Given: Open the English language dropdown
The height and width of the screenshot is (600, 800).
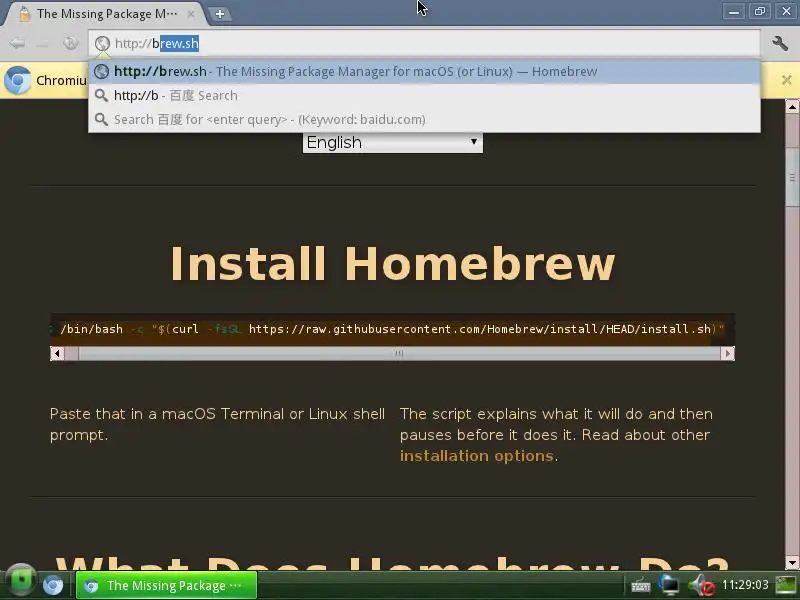Looking at the screenshot, I should tap(392, 142).
